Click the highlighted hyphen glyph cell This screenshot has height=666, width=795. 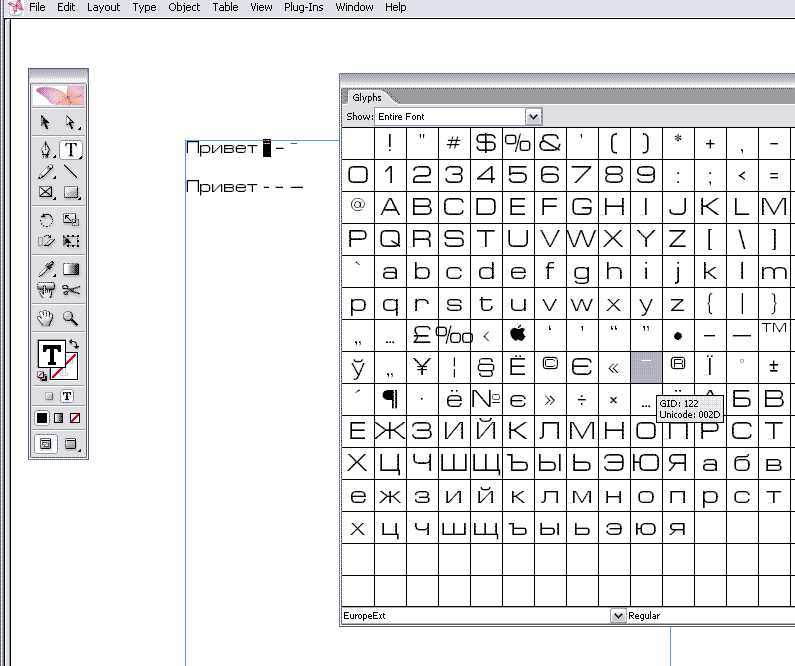[646, 367]
